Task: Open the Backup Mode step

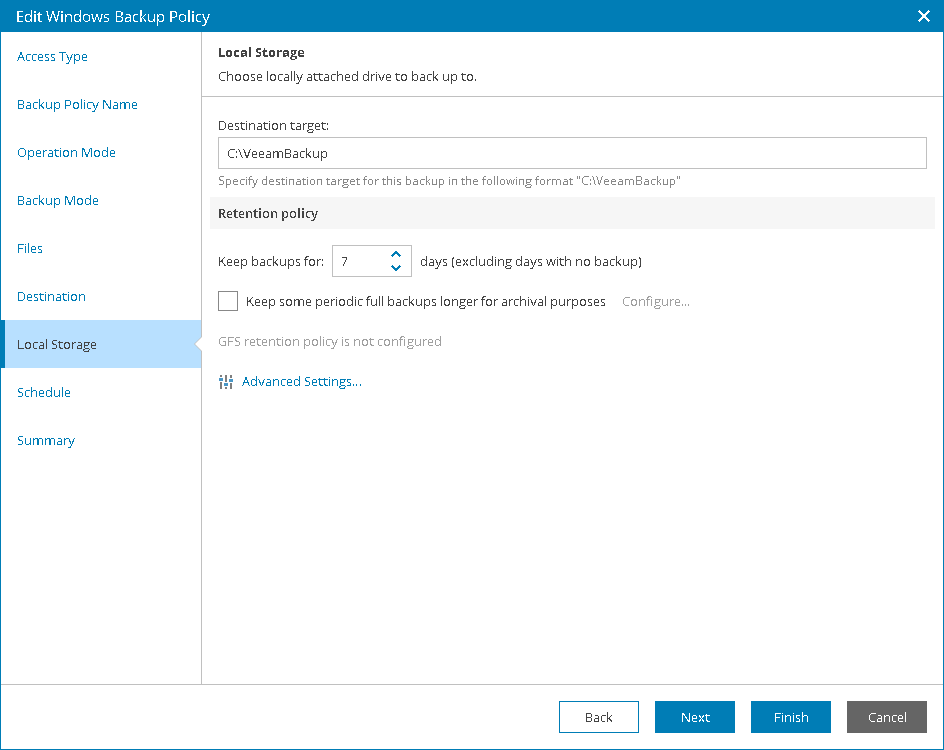Action: (58, 200)
